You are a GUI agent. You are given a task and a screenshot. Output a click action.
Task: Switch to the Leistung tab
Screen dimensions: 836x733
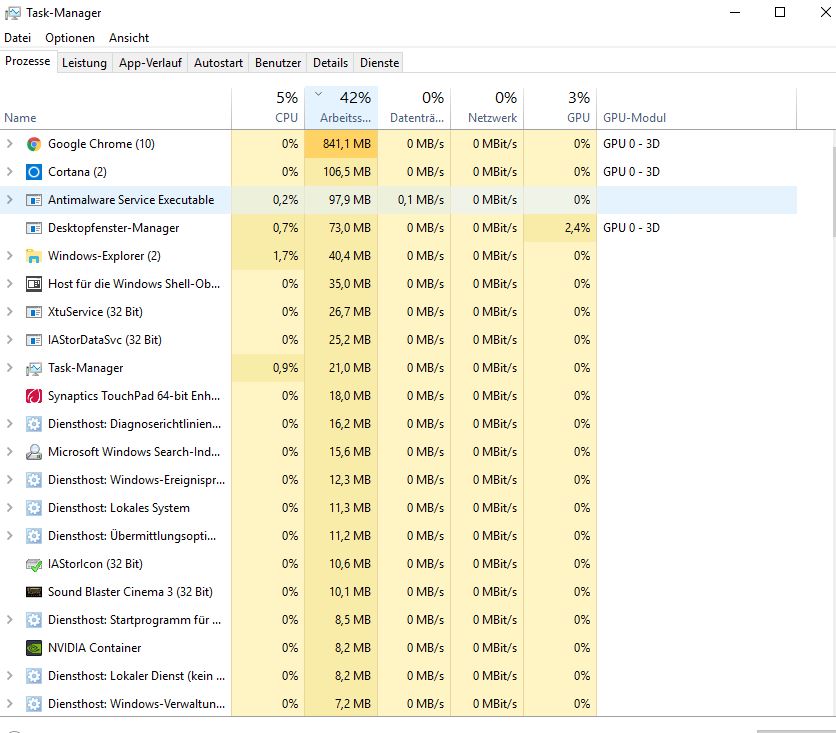tap(84, 63)
